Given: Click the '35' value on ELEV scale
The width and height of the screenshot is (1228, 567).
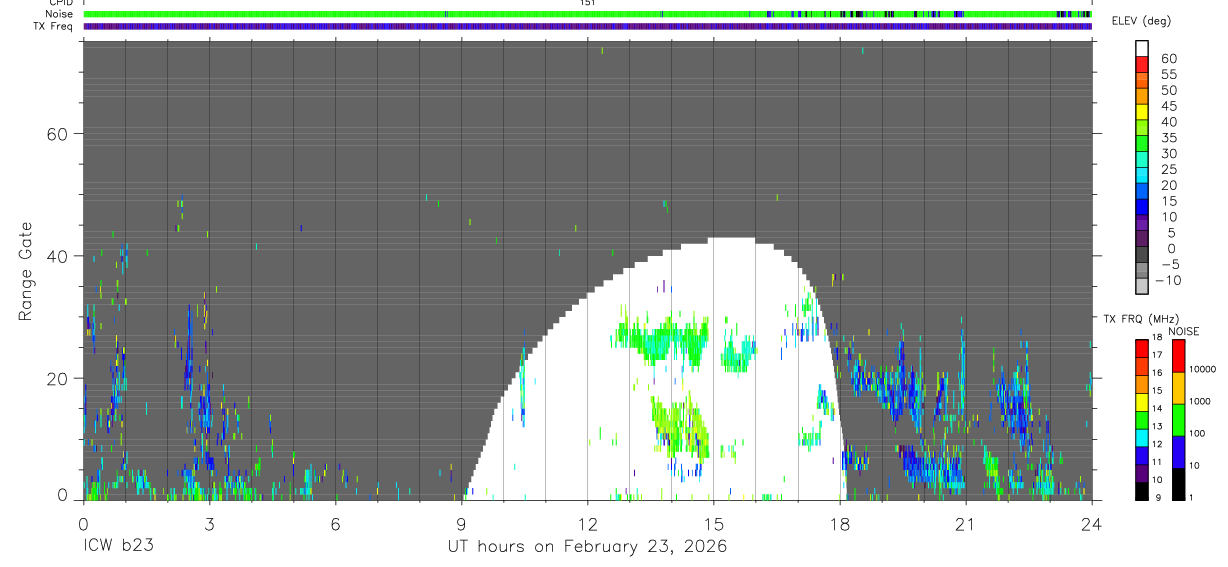Looking at the screenshot, I should click(x=1168, y=138).
